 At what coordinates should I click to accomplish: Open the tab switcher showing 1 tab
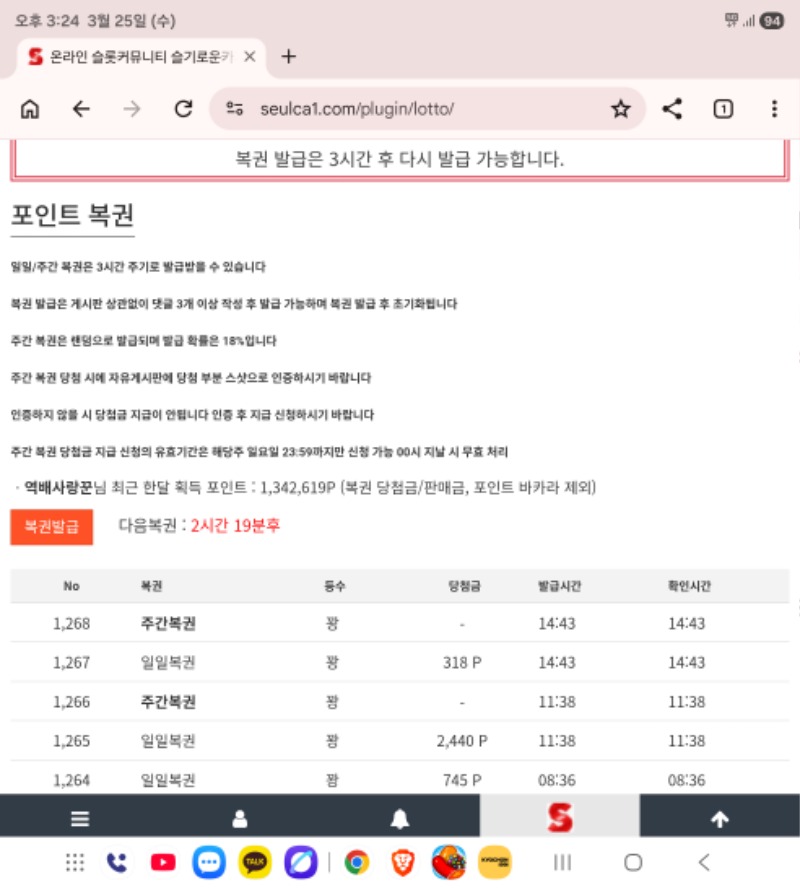pyautogui.click(x=723, y=109)
